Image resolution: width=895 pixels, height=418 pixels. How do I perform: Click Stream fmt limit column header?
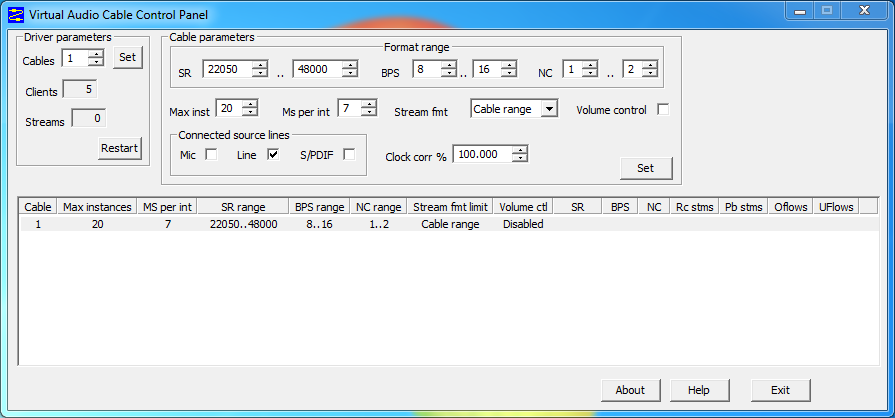(450, 207)
